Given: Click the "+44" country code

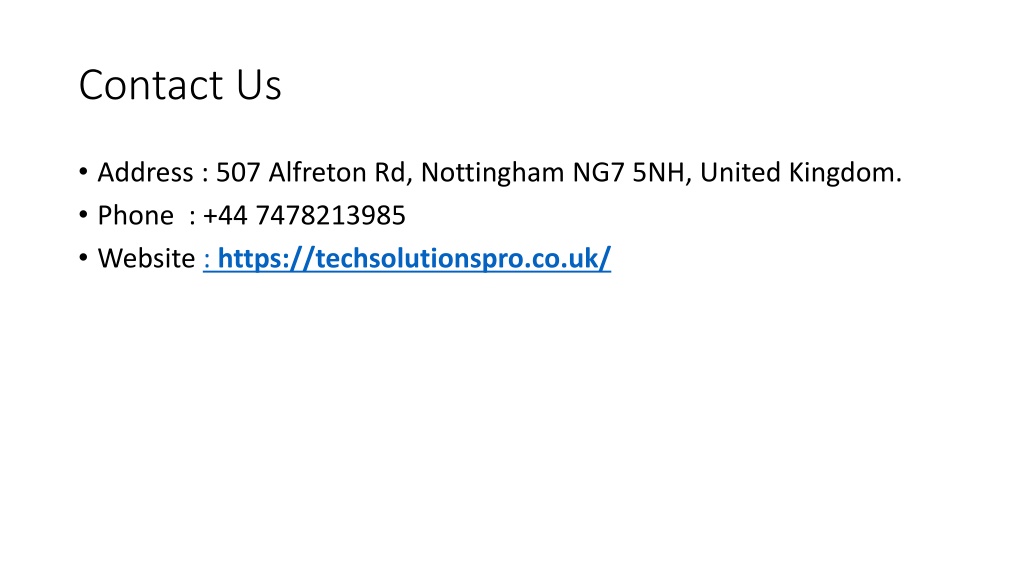Looking at the screenshot, I should [x=225, y=216].
